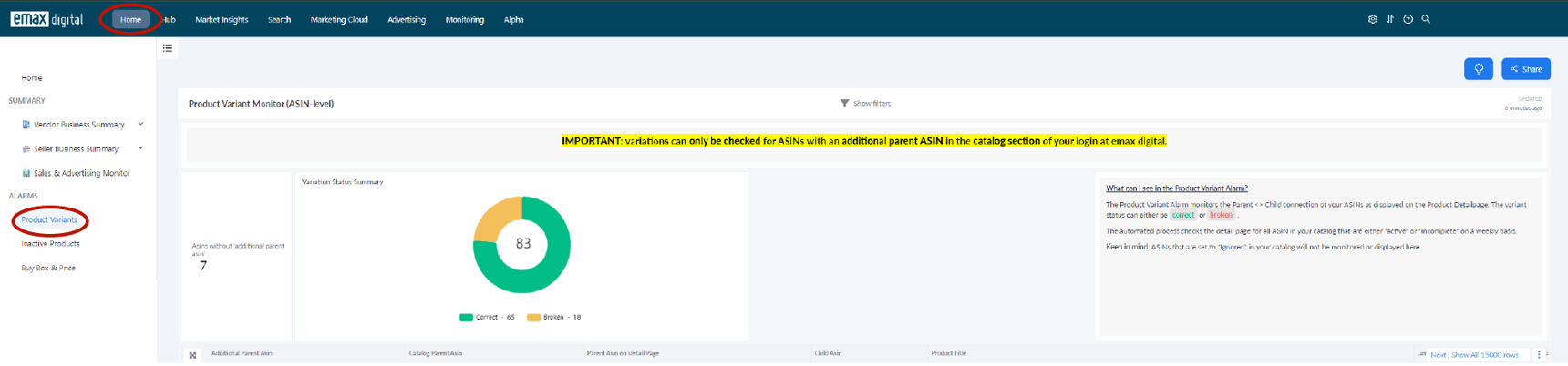The width and height of the screenshot is (1568, 366).
Task: Click the blue lightbulb button
Action: (1479, 69)
